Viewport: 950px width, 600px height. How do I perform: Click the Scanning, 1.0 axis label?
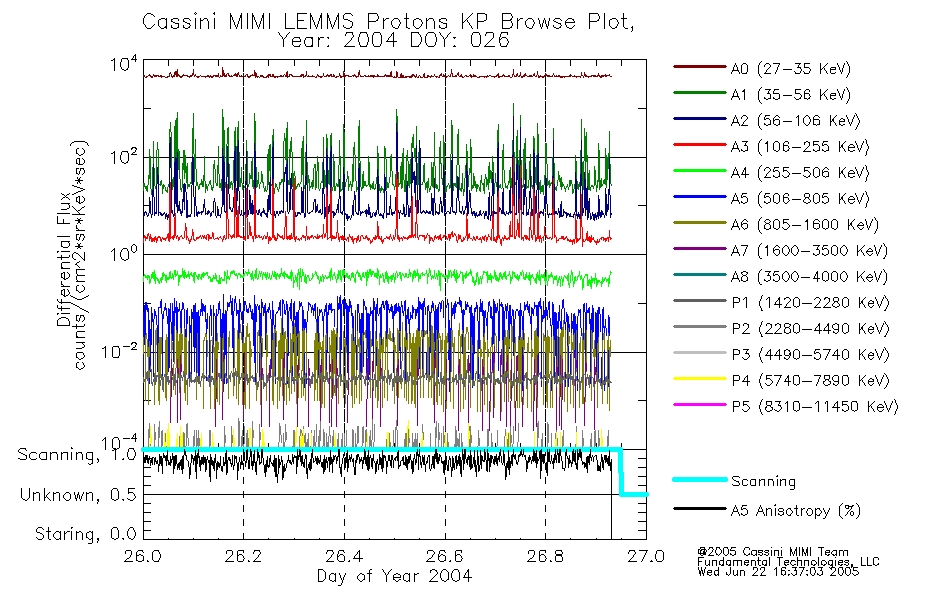click(77, 455)
